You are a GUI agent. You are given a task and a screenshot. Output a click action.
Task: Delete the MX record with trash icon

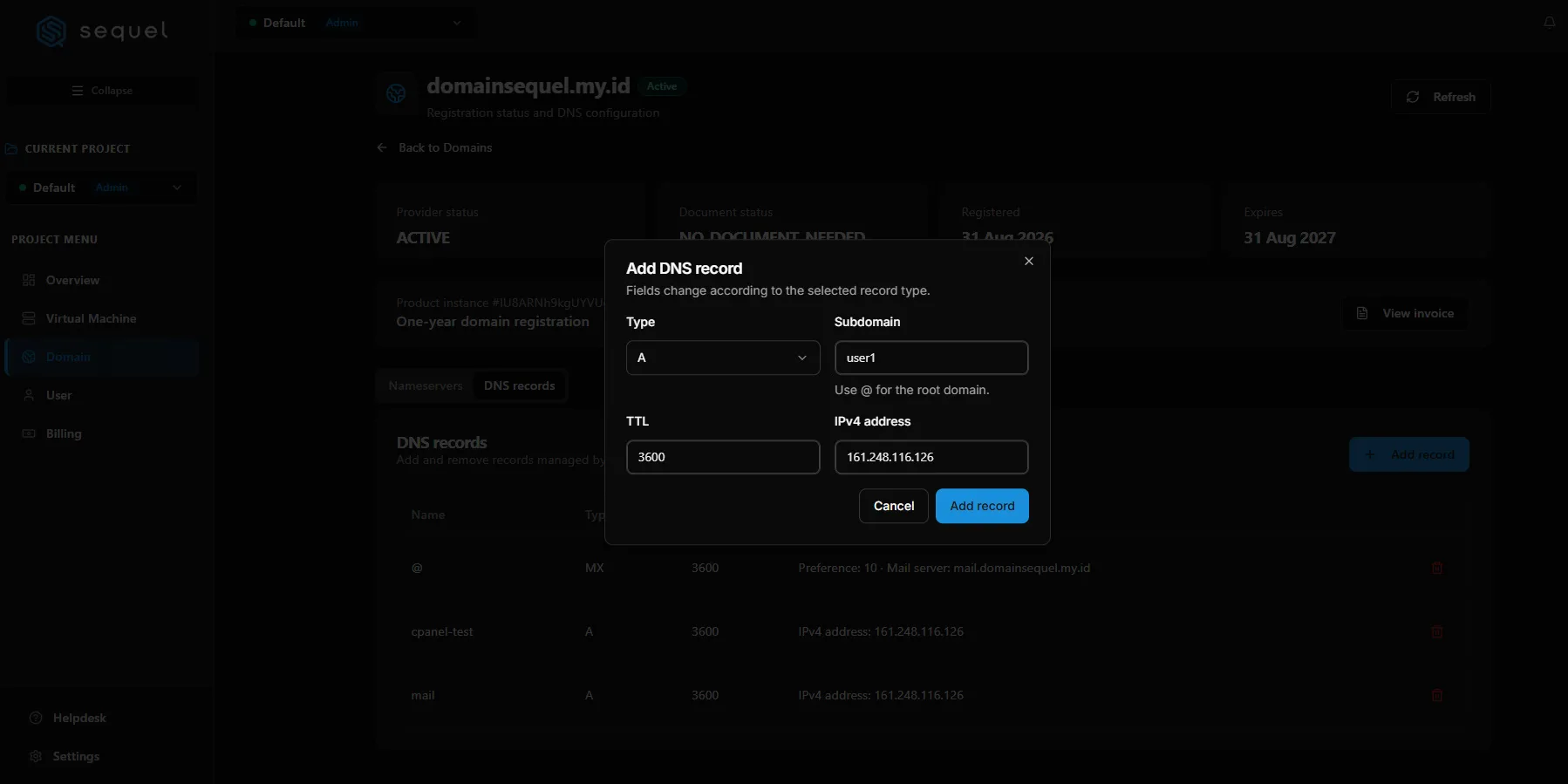pyautogui.click(x=1437, y=568)
